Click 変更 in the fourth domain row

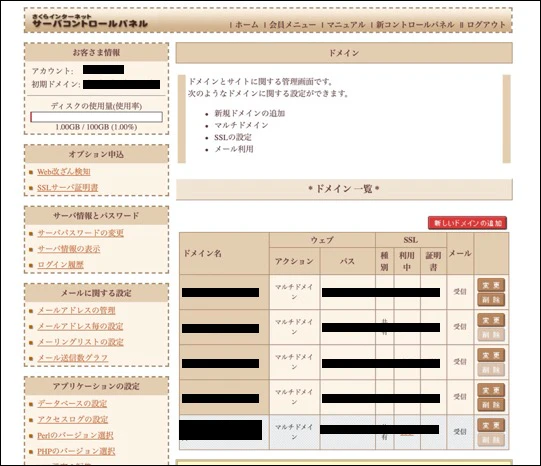click(491, 390)
